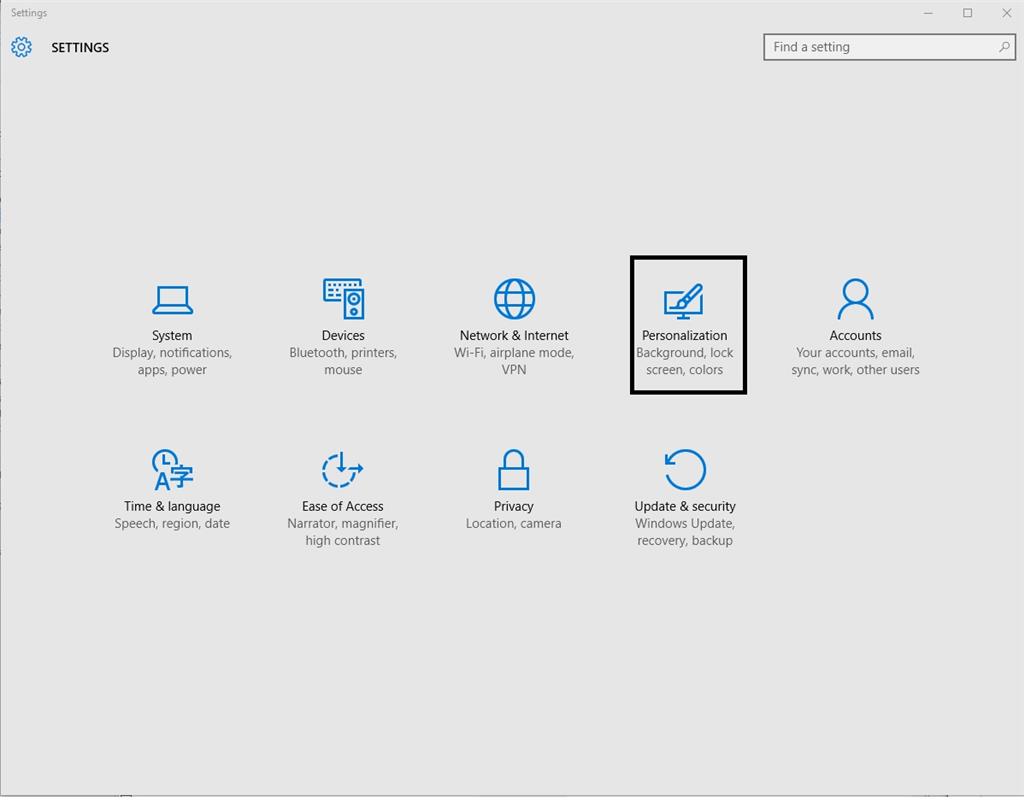Click 'Windows Update, recovery, backup' description
This screenshot has width=1024, height=801.
tap(685, 532)
